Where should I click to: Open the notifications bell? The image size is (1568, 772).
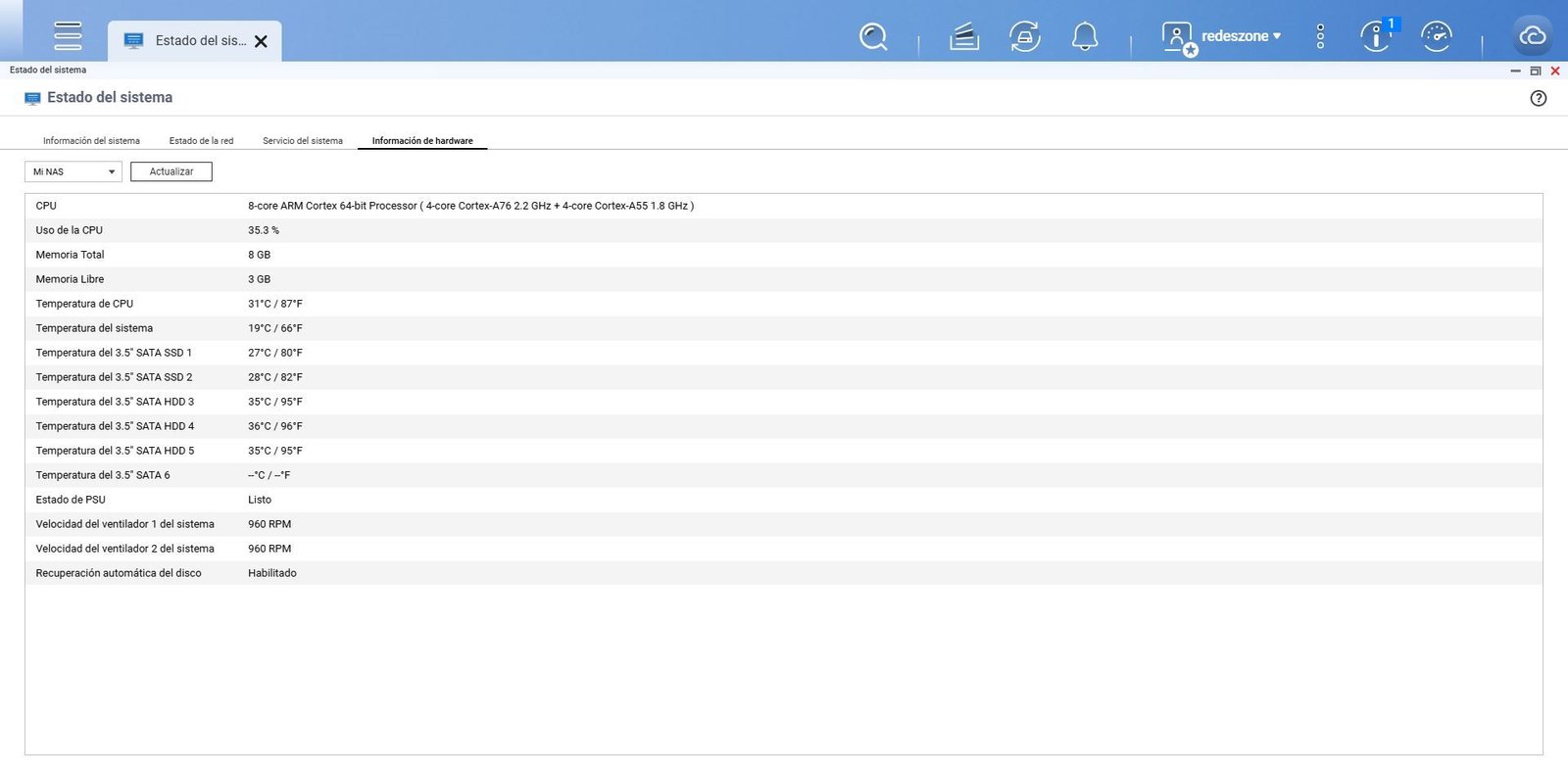pyautogui.click(x=1084, y=37)
